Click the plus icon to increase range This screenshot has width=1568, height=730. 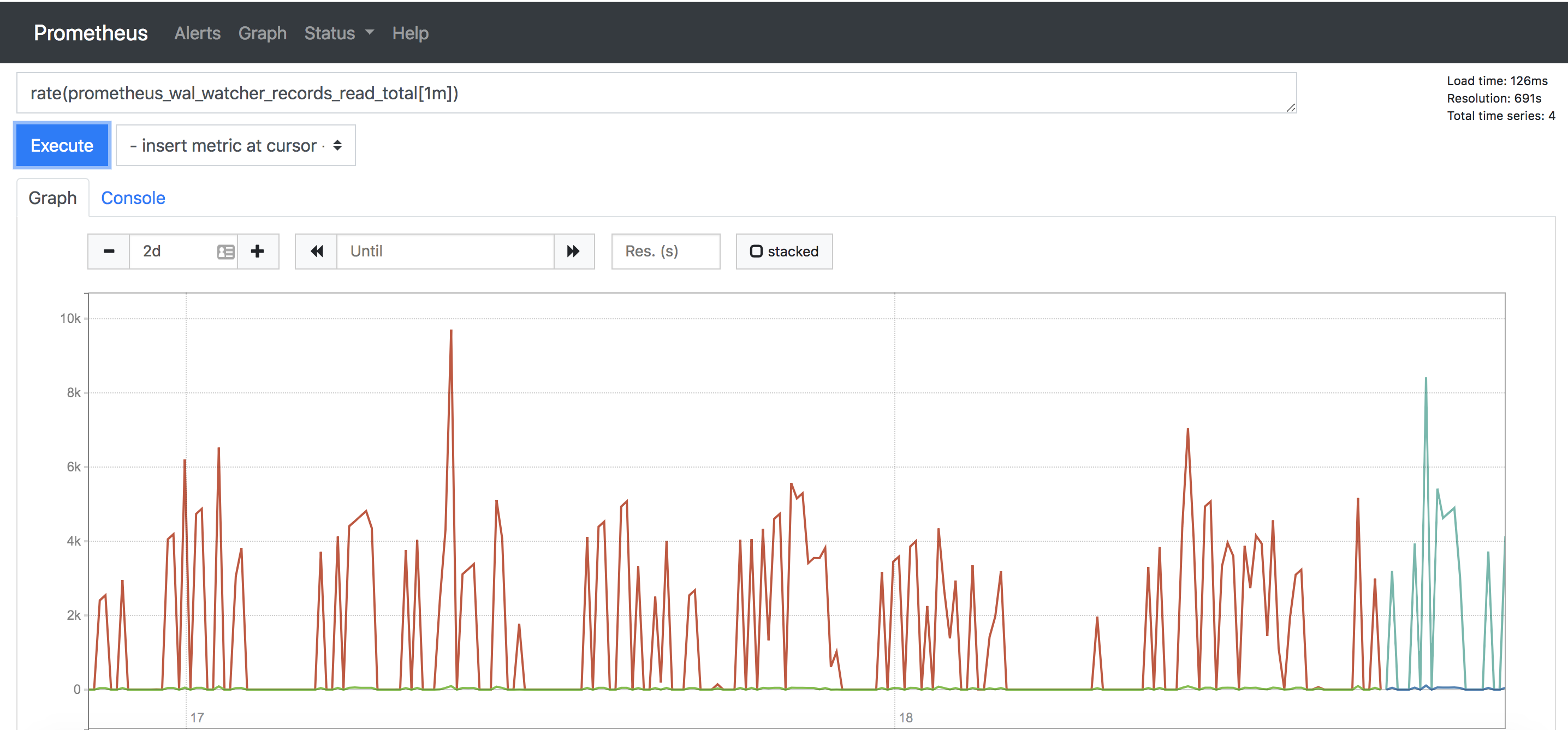pos(258,251)
